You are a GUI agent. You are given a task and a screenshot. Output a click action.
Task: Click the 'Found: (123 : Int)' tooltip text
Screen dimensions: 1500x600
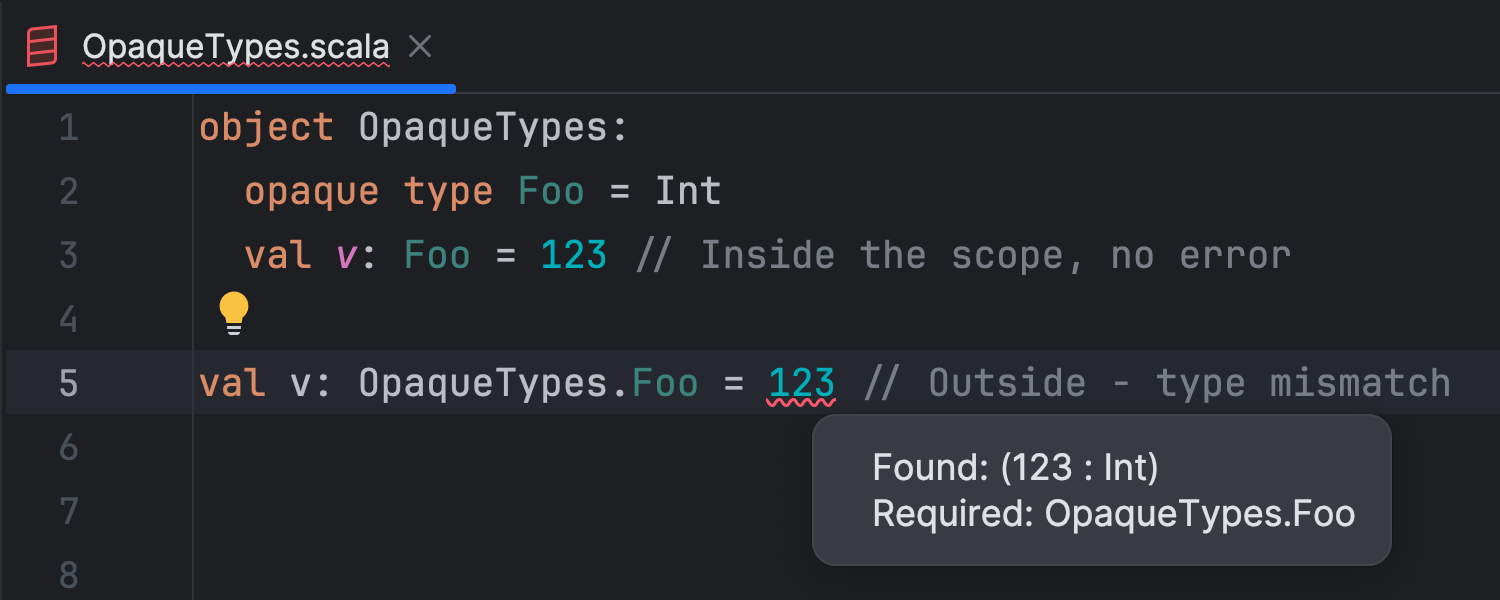pyautogui.click(x=1015, y=467)
